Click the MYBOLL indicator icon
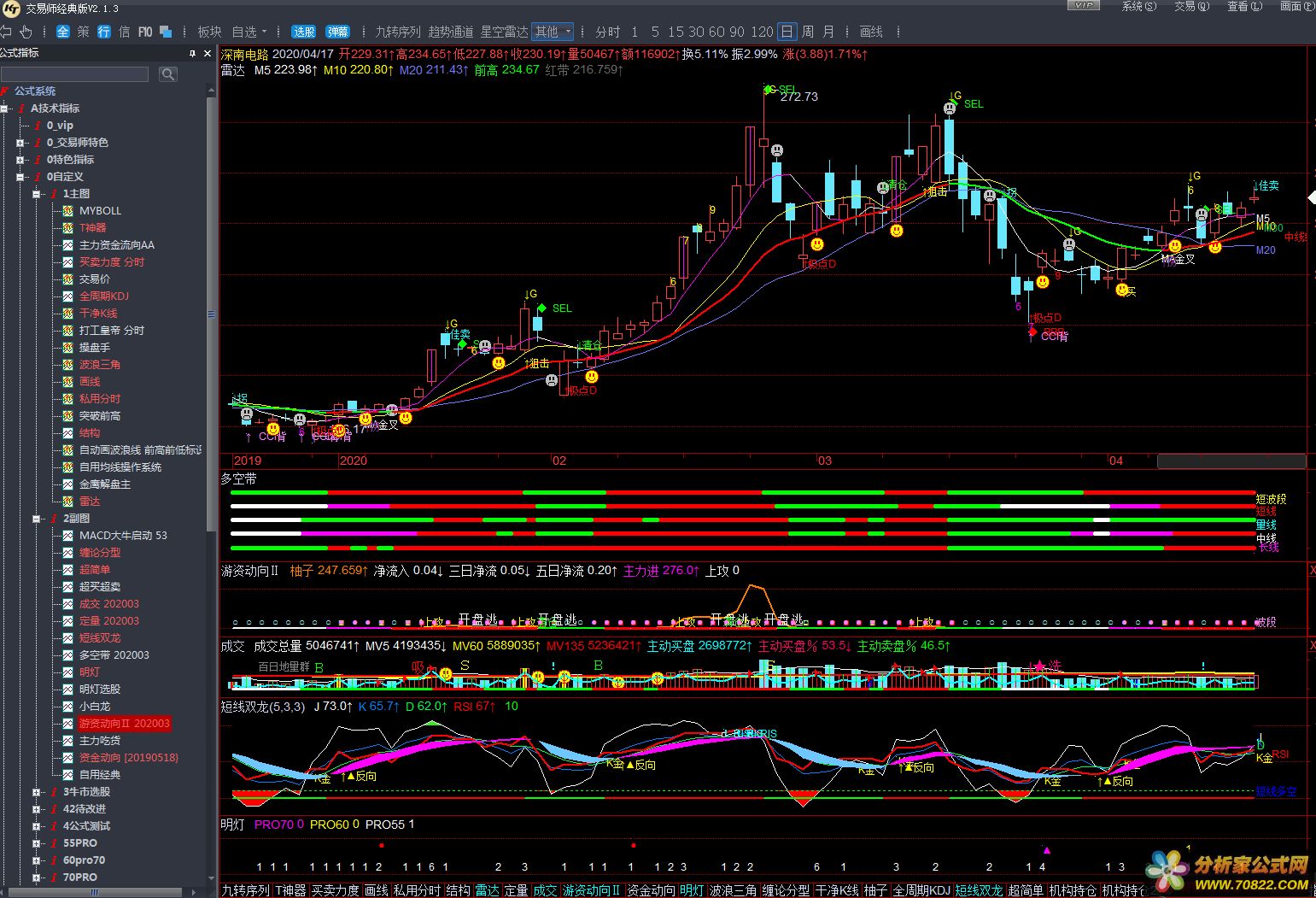Screen dimensions: 1316x898 pyautogui.click(x=68, y=210)
